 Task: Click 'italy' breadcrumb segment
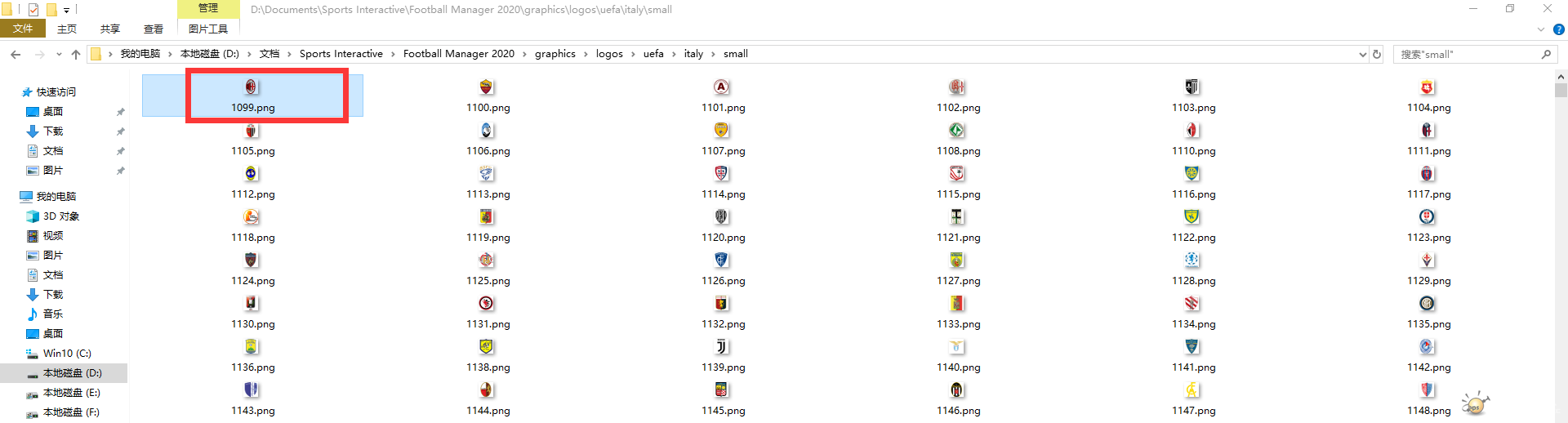click(x=693, y=54)
